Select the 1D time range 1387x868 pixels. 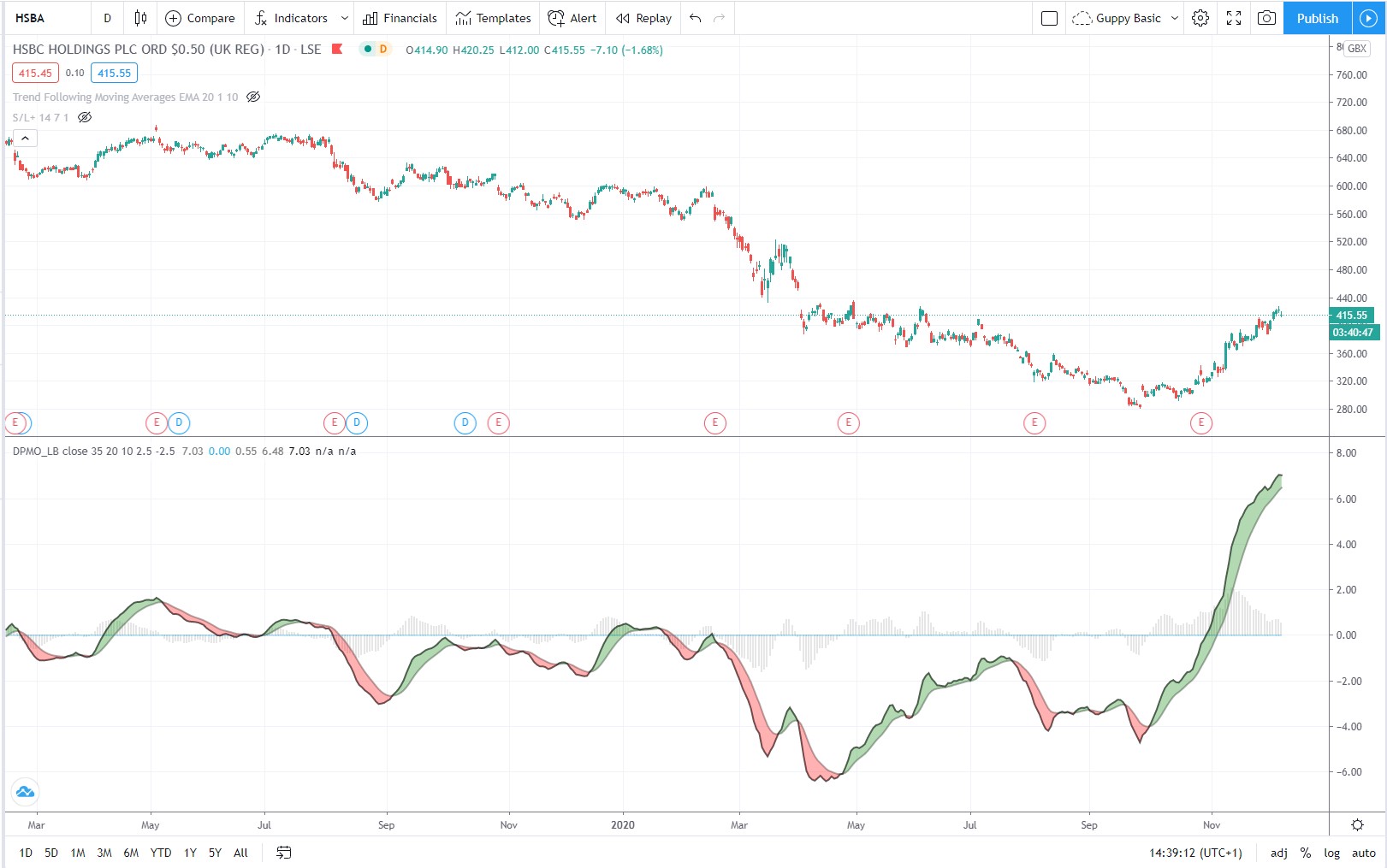pos(26,853)
